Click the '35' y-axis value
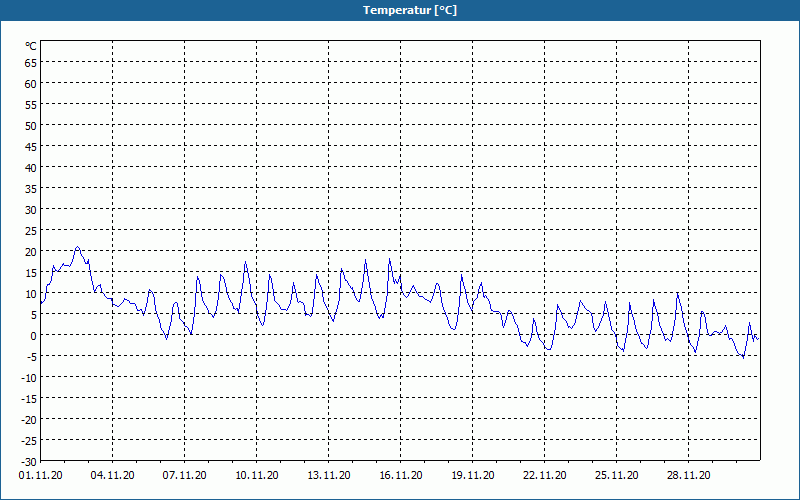The image size is (800, 500). tap(31, 189)
